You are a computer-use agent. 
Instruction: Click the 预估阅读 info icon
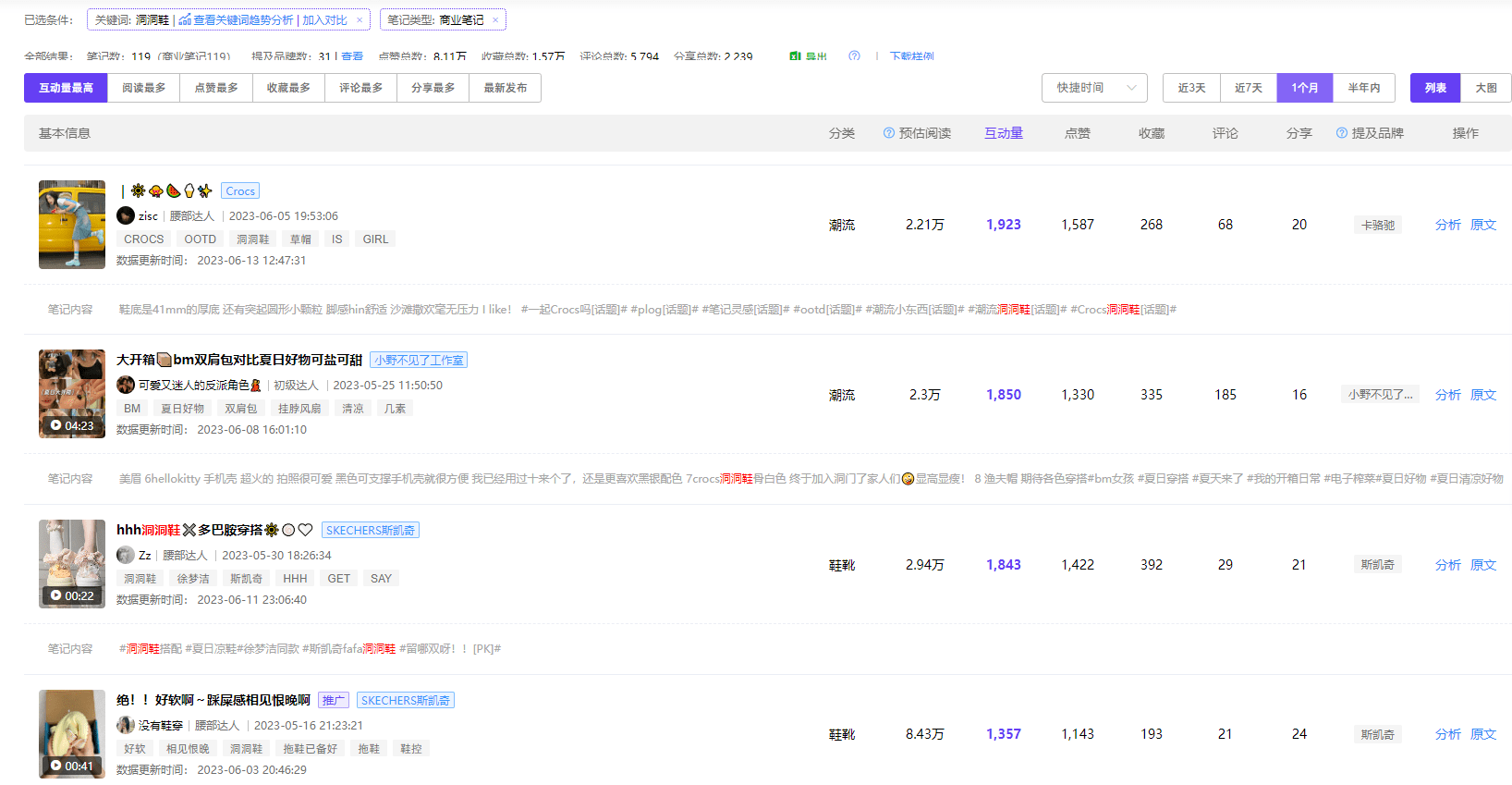coord(889,133)
